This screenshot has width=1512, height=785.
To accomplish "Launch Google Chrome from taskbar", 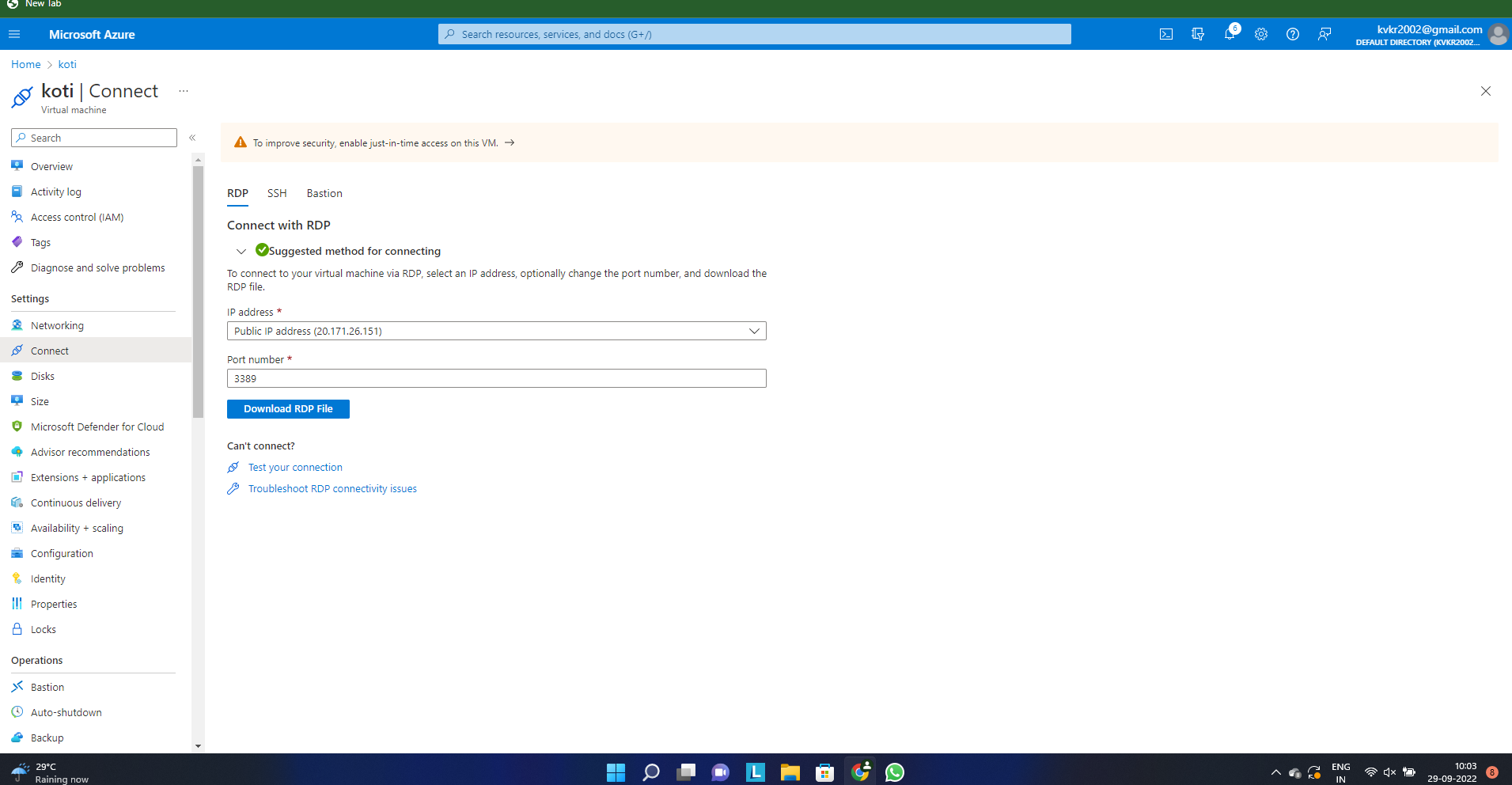I will point(860,772).
